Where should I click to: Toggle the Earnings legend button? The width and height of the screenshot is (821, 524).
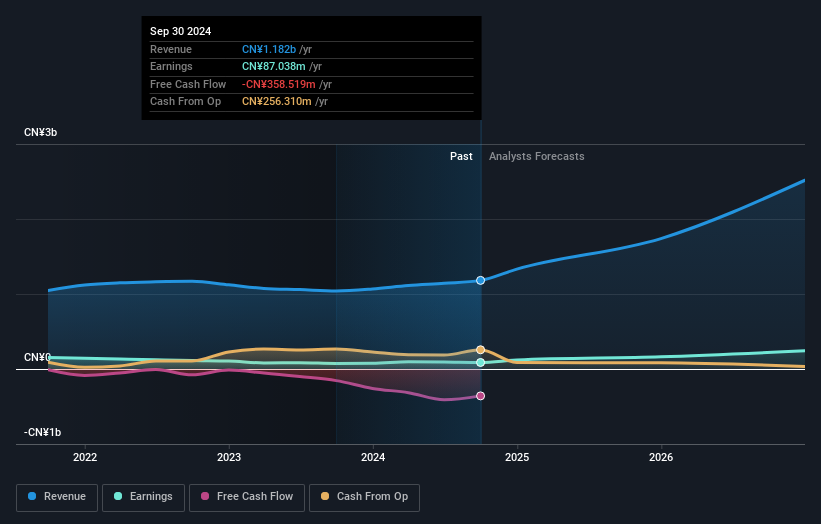pos(143,497)
